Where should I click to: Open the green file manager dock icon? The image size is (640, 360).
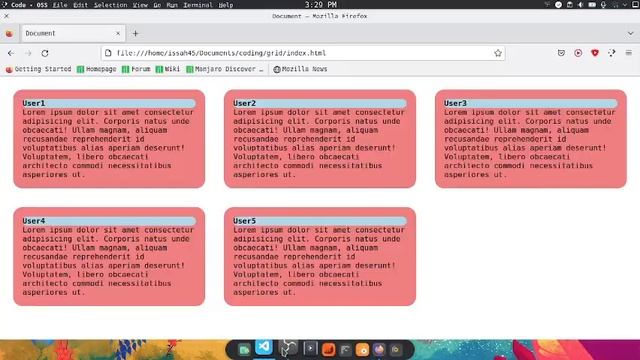point(244,350)
